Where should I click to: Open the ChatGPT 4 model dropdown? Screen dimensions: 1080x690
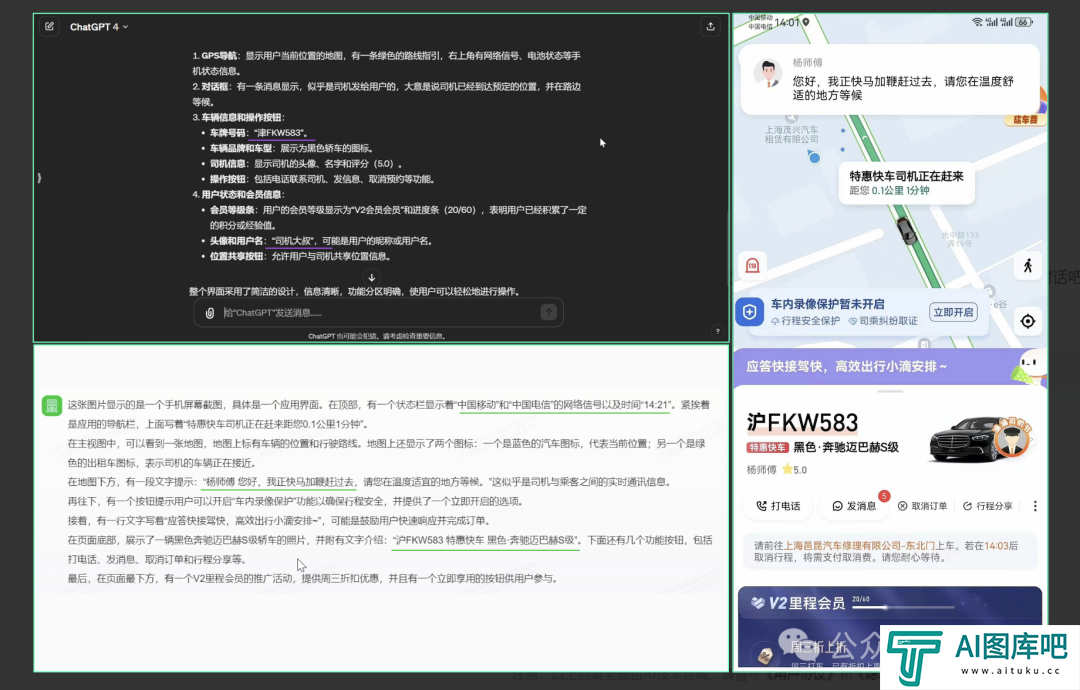coord(98,27)
